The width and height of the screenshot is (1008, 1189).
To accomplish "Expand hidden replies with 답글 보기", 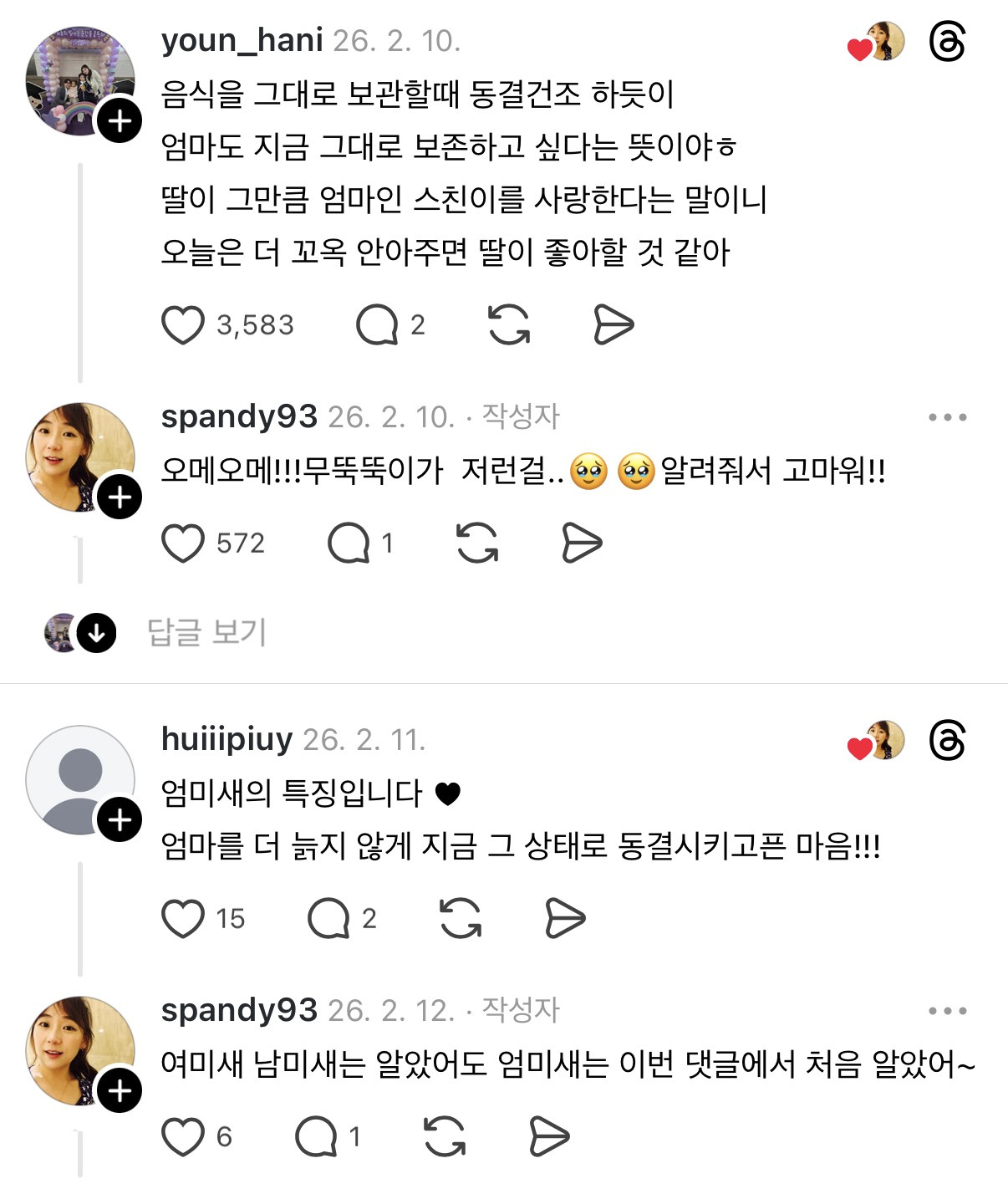I will [206, 632].
